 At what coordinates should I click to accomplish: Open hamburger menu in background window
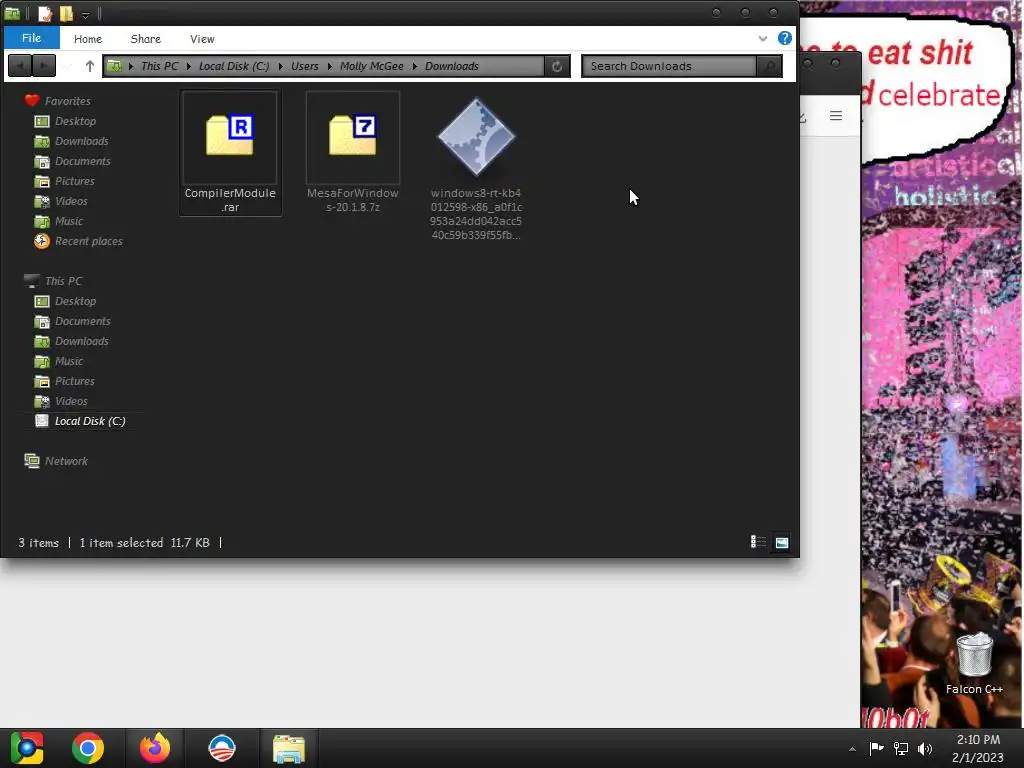tap(836, 116)
